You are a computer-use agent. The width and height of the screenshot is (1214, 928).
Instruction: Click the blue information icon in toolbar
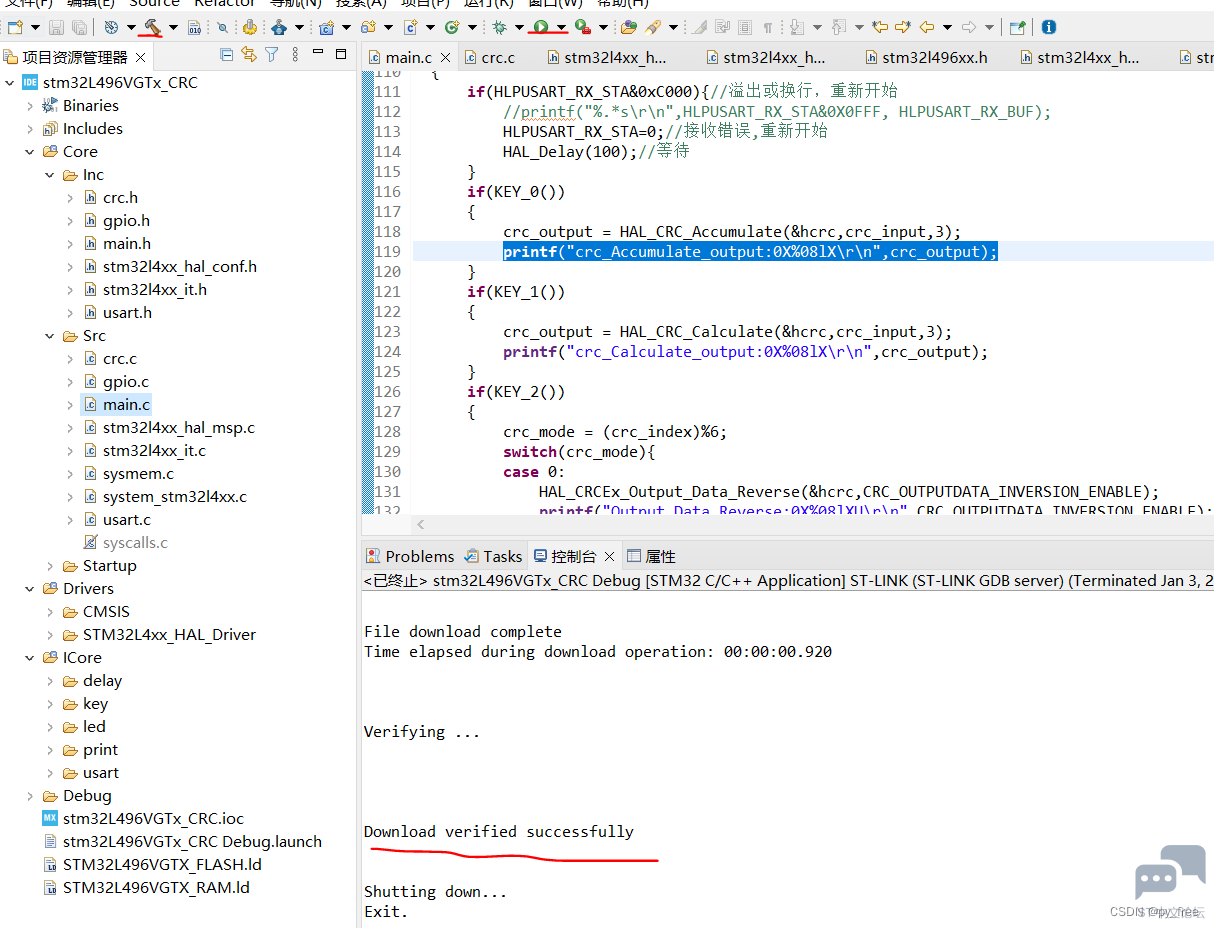1048,27
